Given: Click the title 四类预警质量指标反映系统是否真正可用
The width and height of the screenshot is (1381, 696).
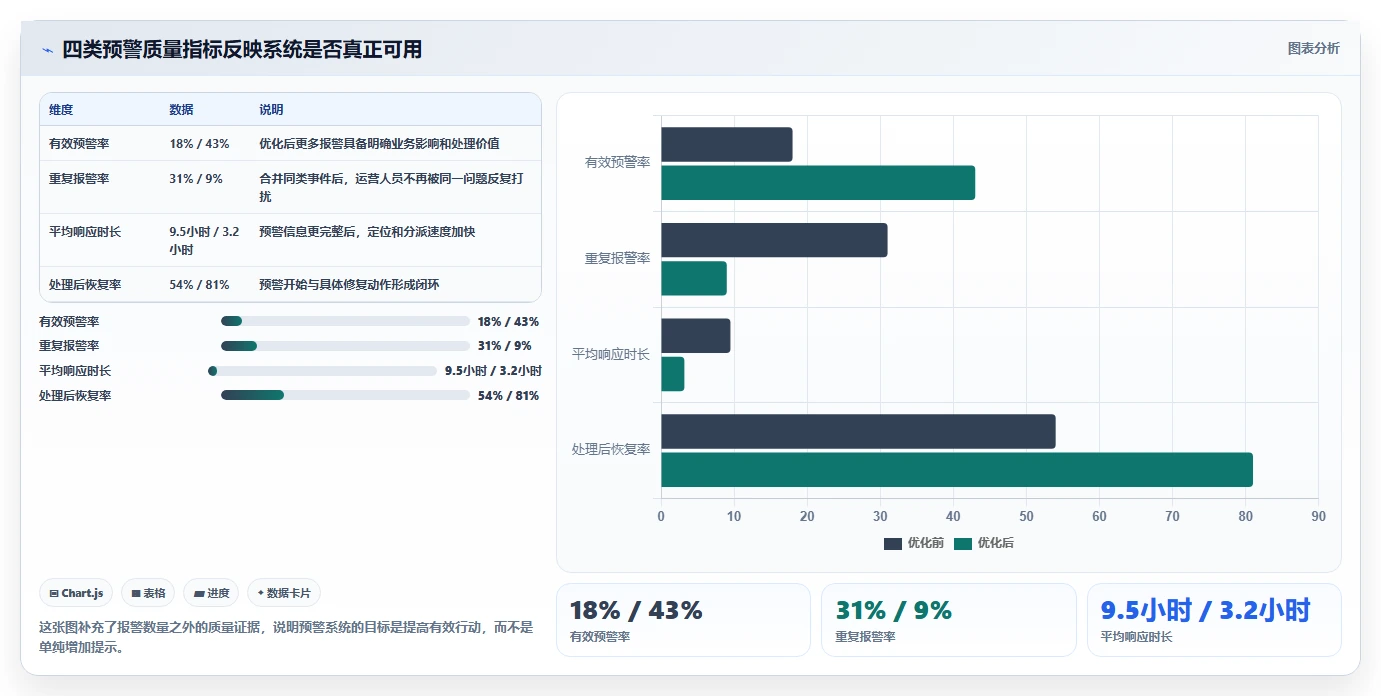Looking at the screenshot, I should click(242, 49).
